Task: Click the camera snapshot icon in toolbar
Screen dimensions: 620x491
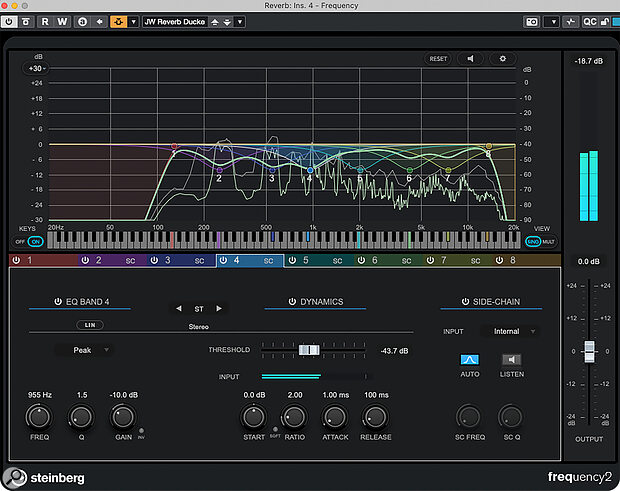Action: (x=532, y=22)
